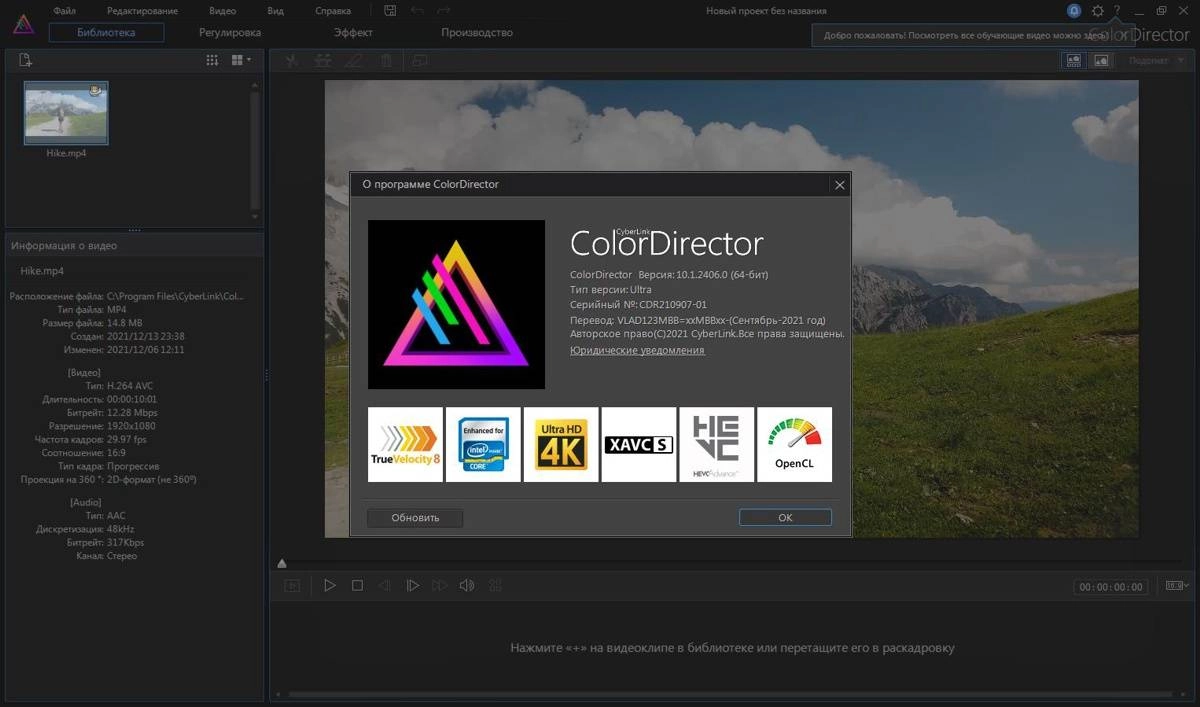1200x707 pixels.
Task: Click the ColorDirector logo icon in the title bar
Action: [x=23, y=25]
